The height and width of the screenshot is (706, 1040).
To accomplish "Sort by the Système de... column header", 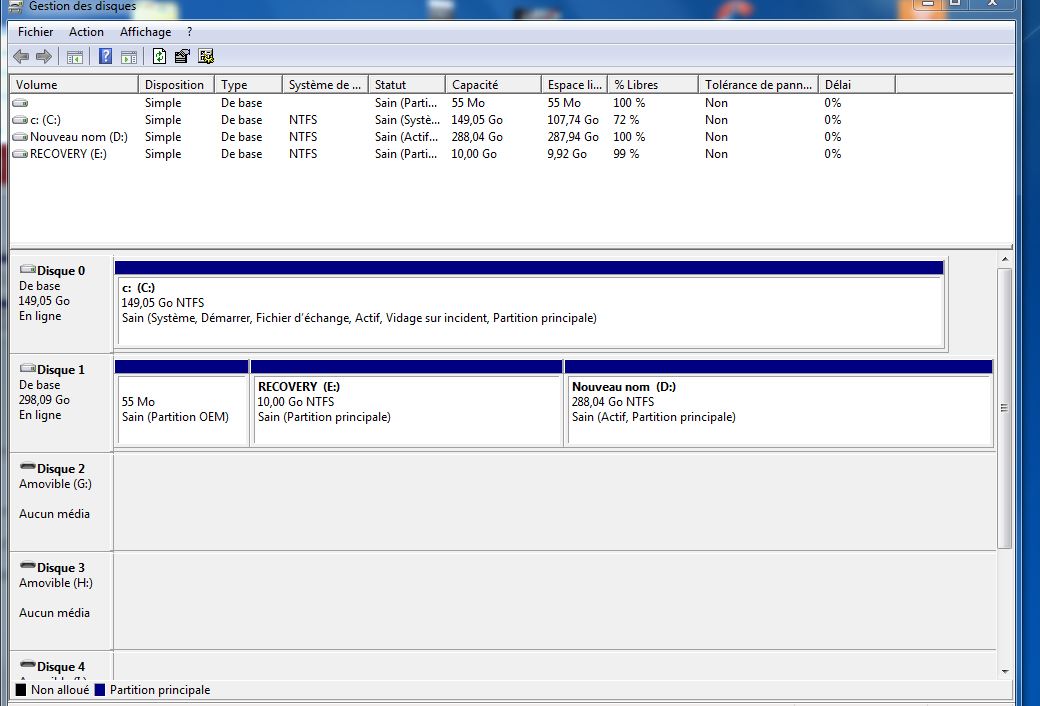I will [325, 85].
